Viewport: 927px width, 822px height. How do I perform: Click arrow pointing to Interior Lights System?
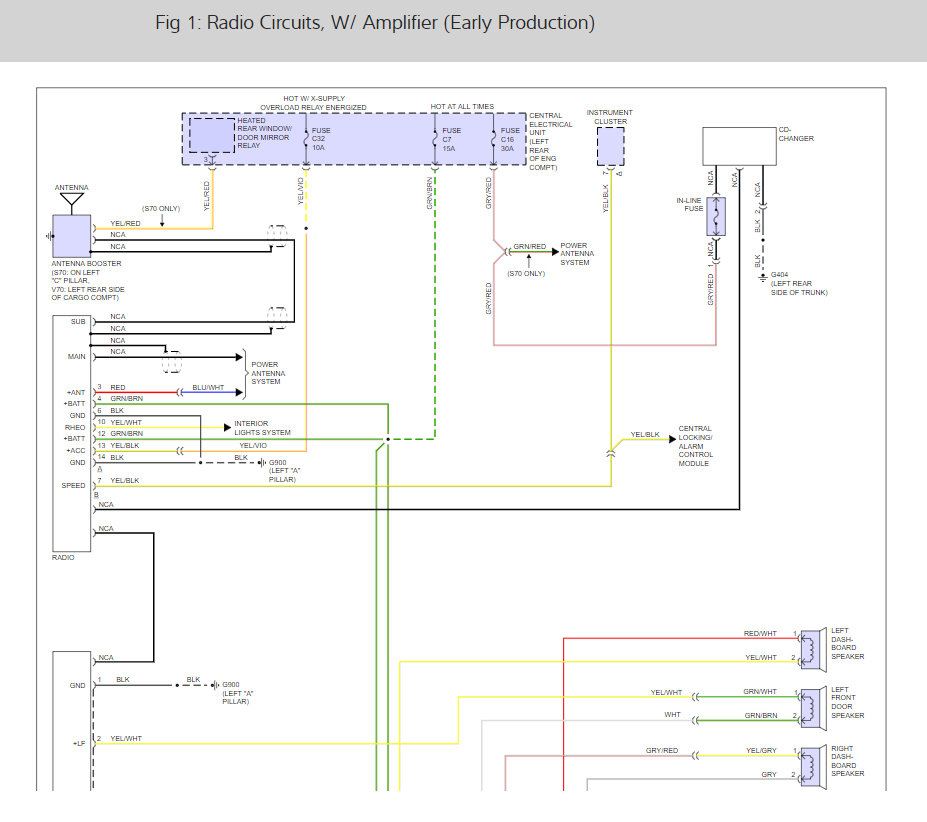coord(227,428)
